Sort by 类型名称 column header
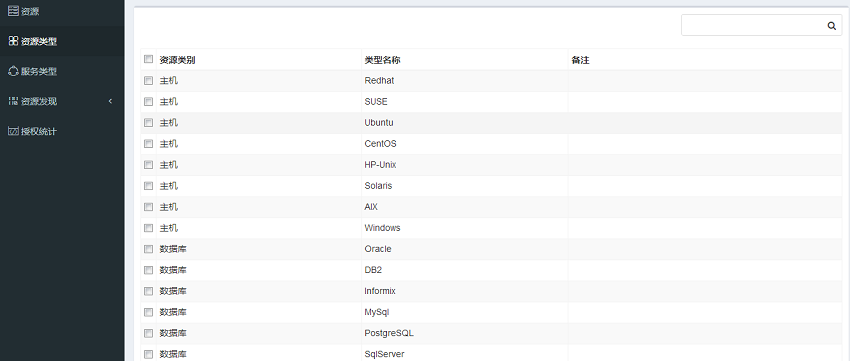Screen dimensions: 850x361 point(382,60)
